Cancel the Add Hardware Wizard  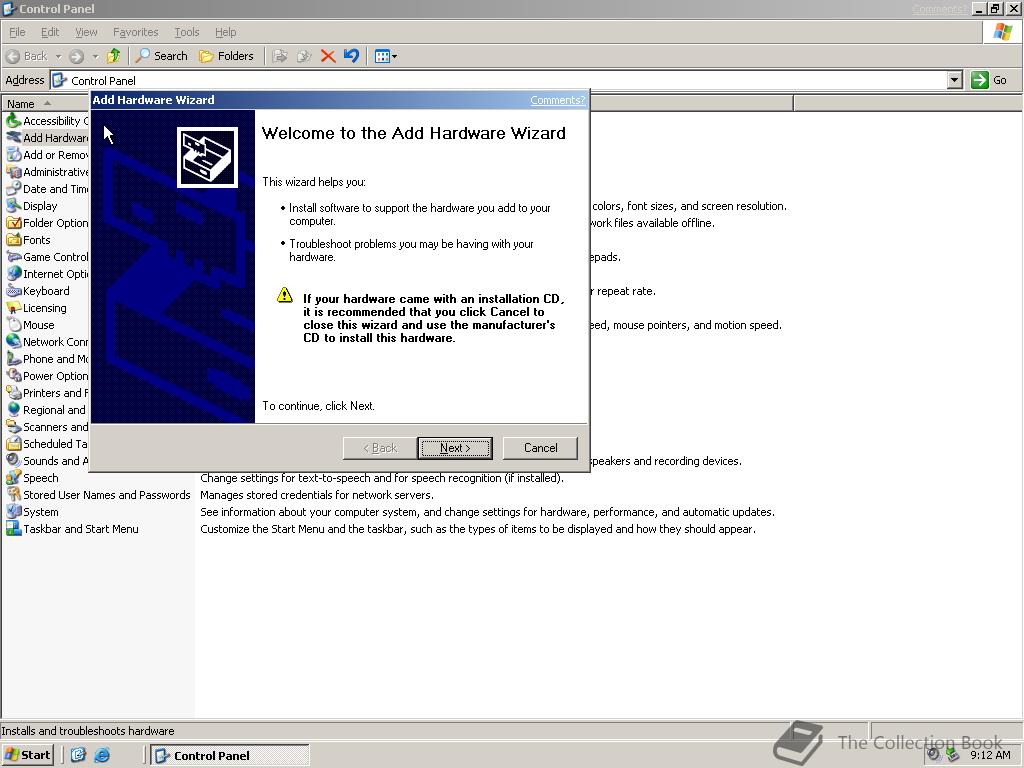[x=540, y=448]
